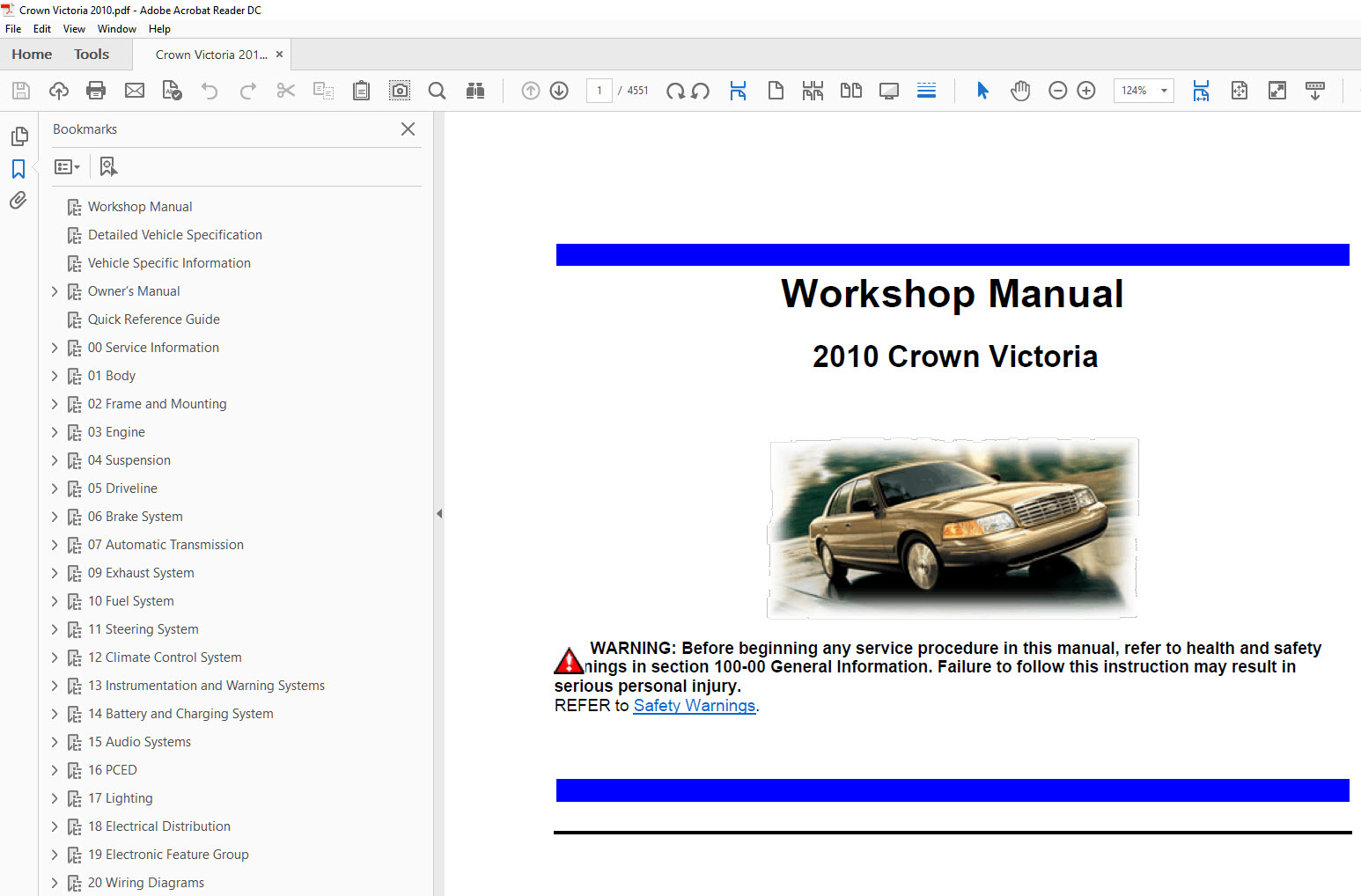Expand the 06 Brake System bookmark
Viewport: 1361px width, 896px height.
point(55,517)
